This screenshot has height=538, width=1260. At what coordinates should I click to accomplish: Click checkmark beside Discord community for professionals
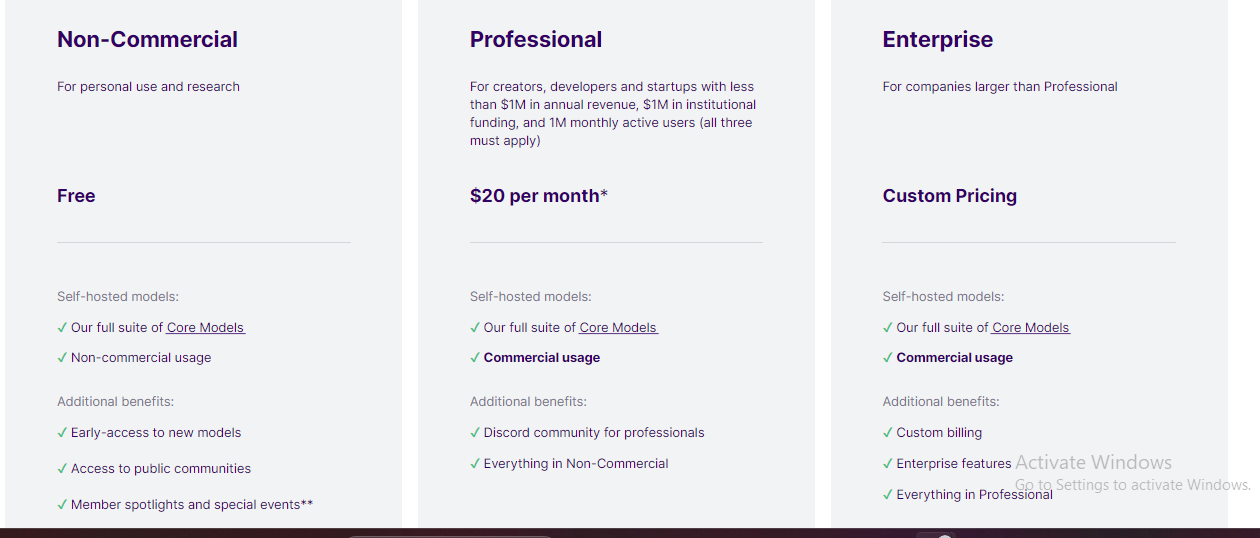(475, 433)
